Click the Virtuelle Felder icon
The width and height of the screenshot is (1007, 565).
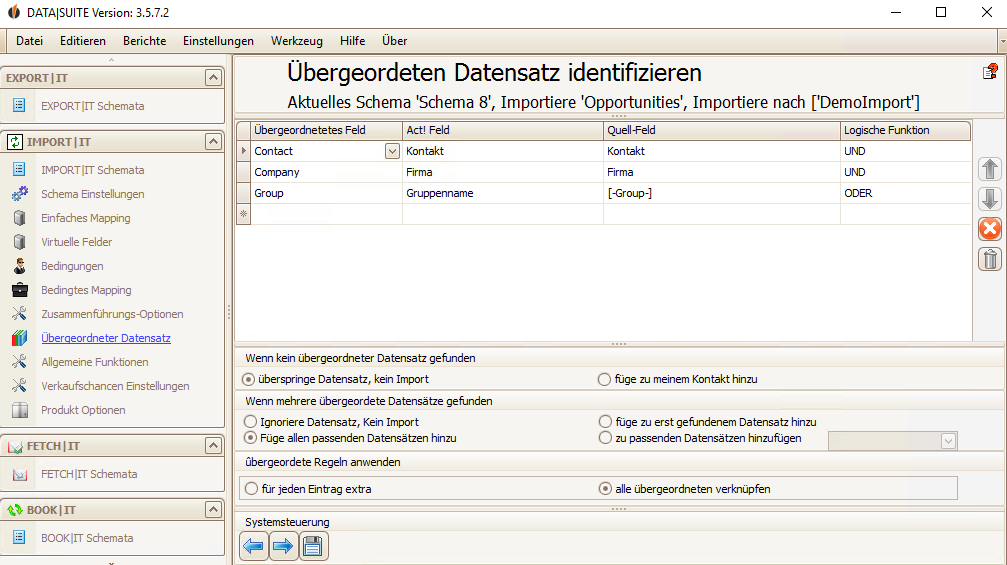point(20,241)
